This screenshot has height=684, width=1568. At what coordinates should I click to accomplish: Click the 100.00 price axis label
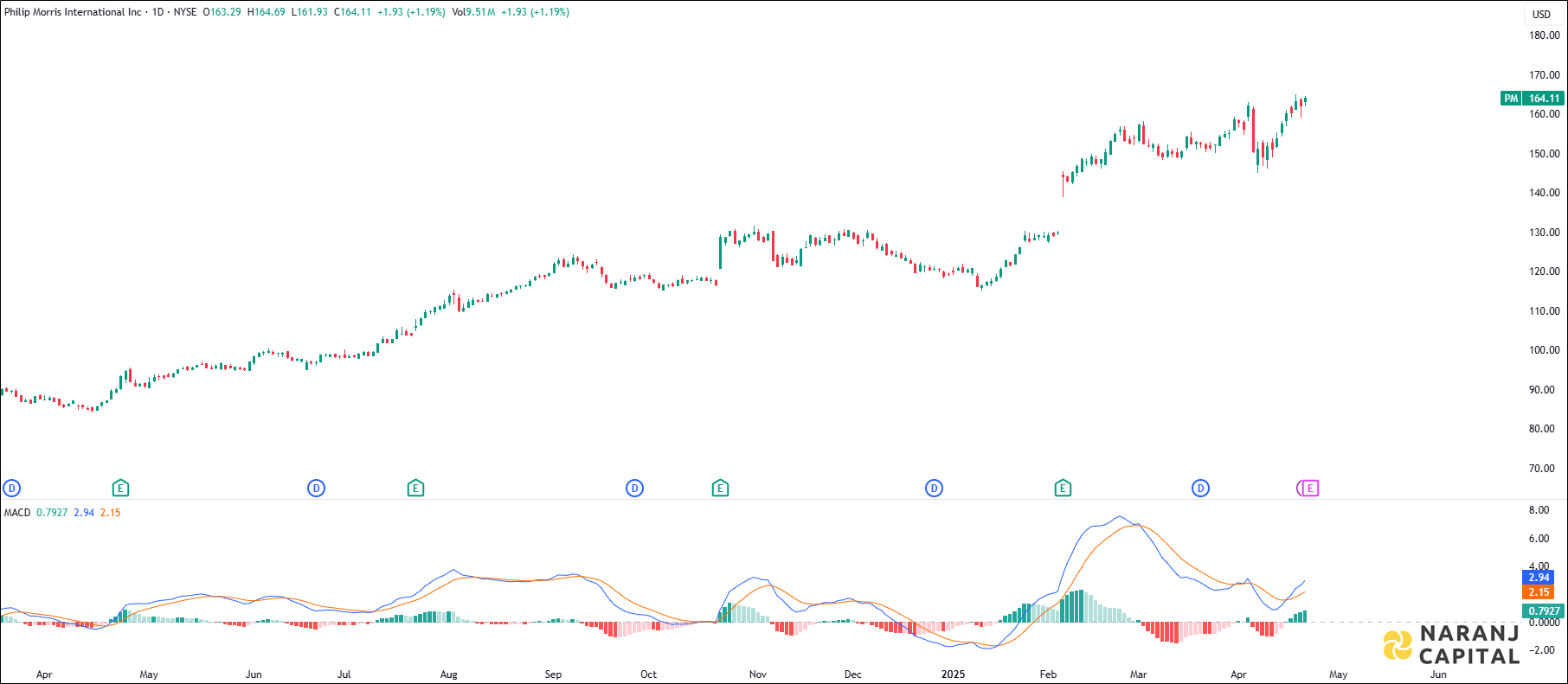(1545, 350)
